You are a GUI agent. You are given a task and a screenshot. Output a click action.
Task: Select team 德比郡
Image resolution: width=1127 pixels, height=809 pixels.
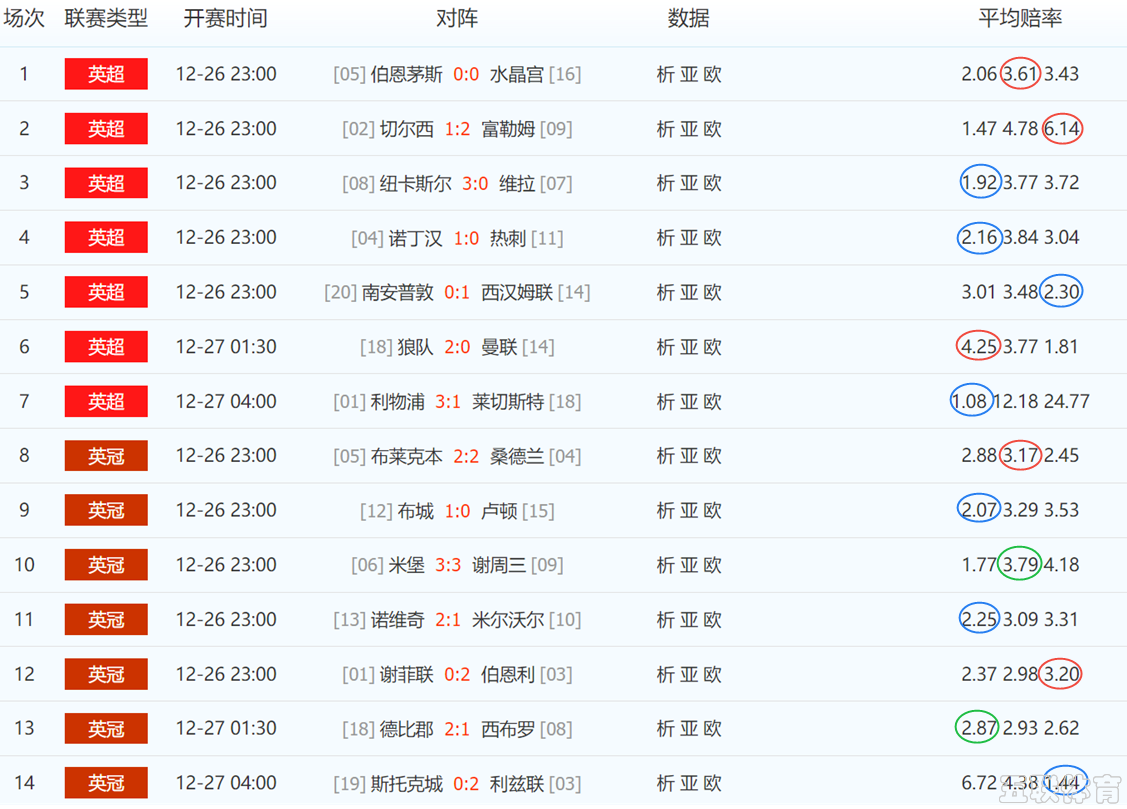[x=407, y=729]
